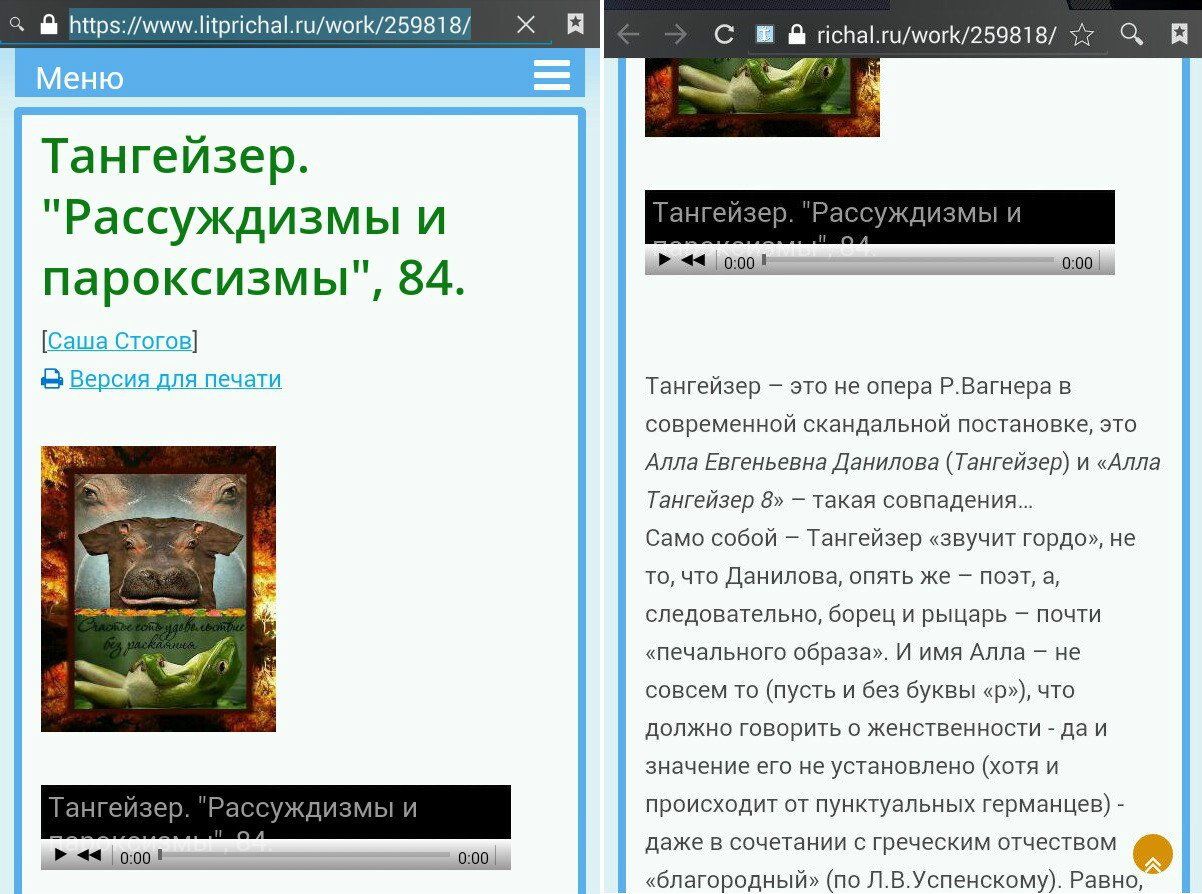Click the browser back arrow
This screenshot has height=894, width=1202.
click(628, 35)
